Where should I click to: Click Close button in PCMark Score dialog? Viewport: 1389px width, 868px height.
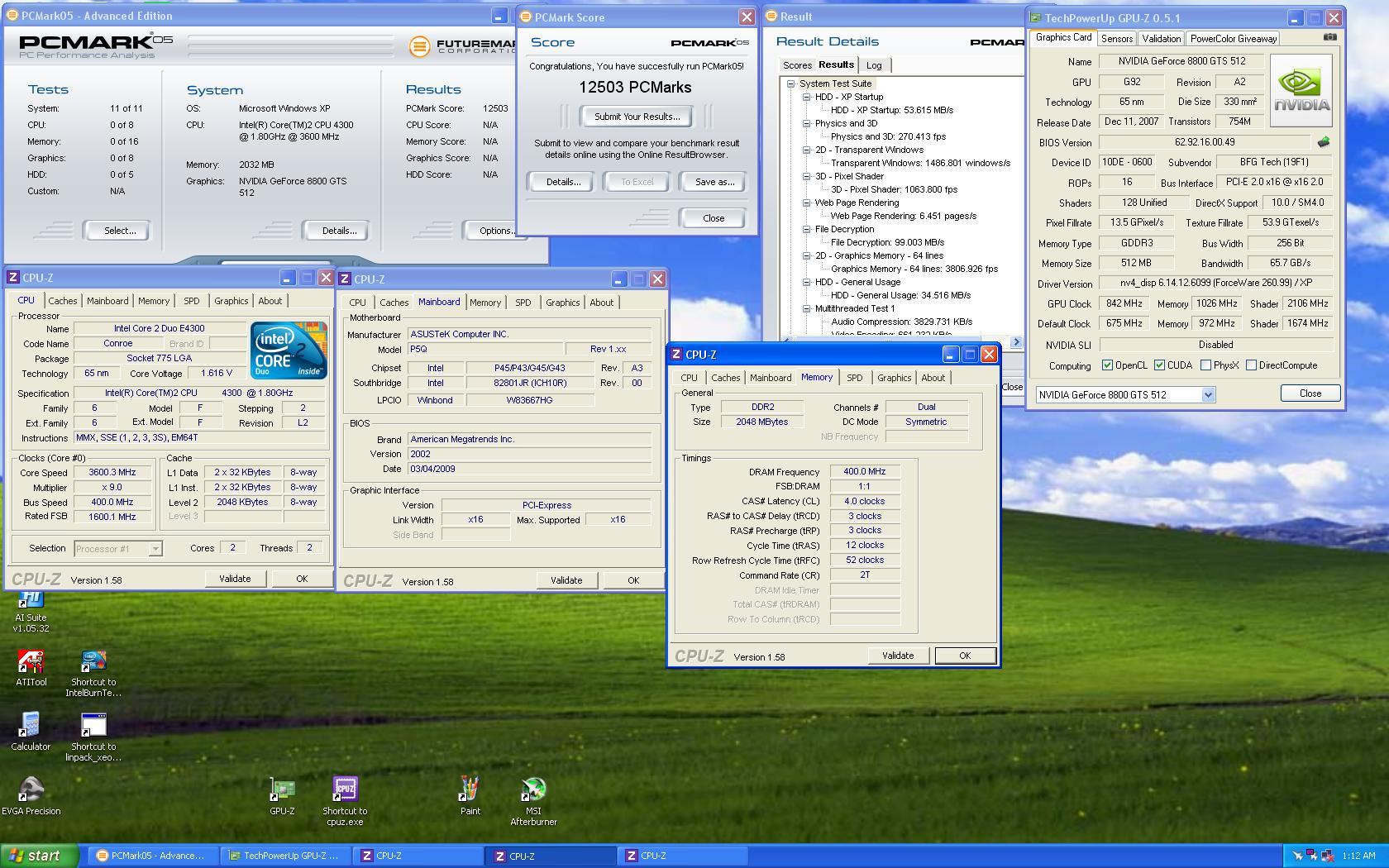pyautogui.click(x=713, y=218)
